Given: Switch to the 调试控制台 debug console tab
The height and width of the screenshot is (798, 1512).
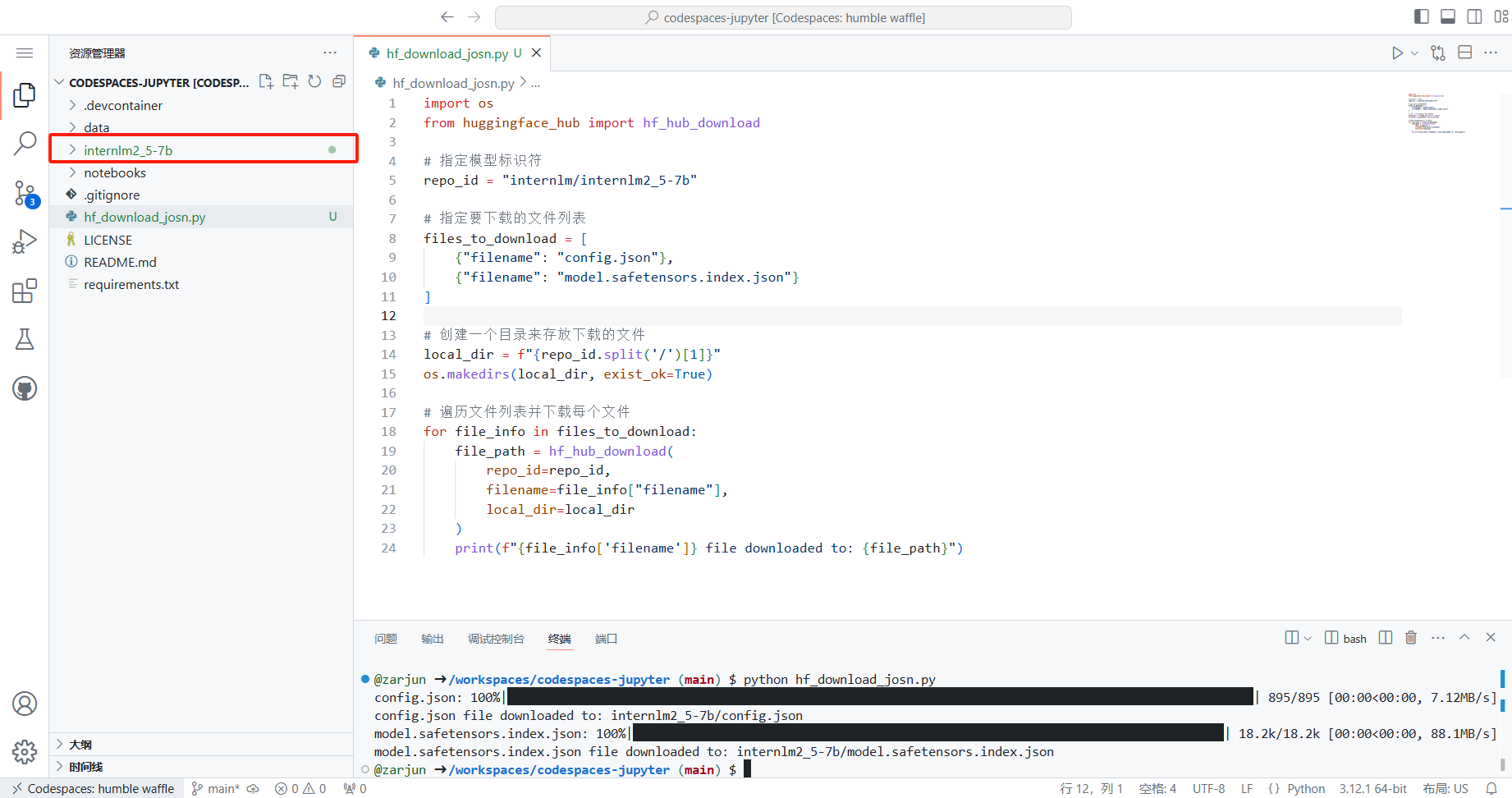Looking at the screenshot, I should (x=496, y=639).
